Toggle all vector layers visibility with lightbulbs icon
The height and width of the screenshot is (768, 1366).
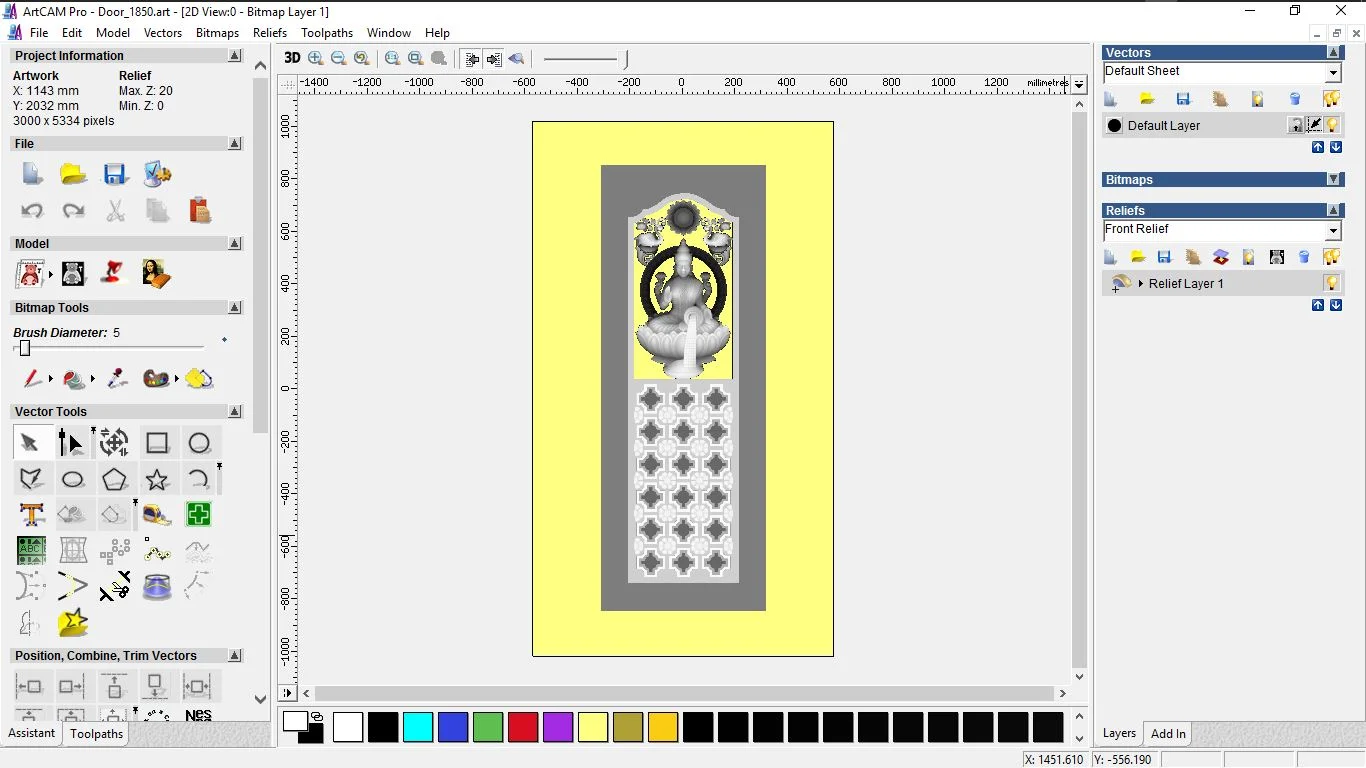pyautogui.click(x=1330, y=98)
